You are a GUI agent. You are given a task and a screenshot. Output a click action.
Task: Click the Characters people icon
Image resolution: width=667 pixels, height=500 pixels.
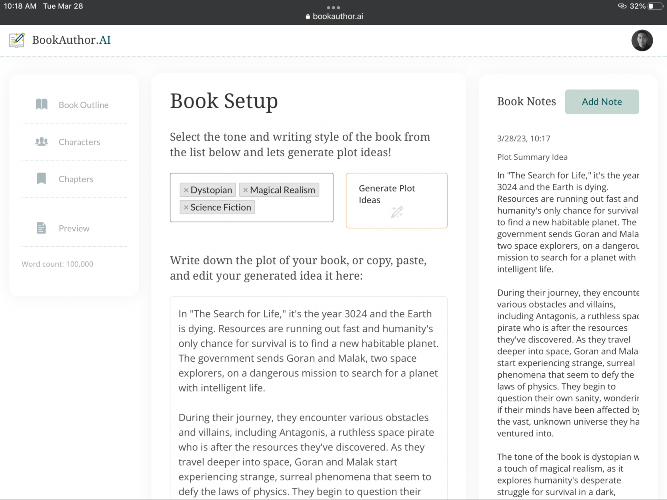click(41, 141)
